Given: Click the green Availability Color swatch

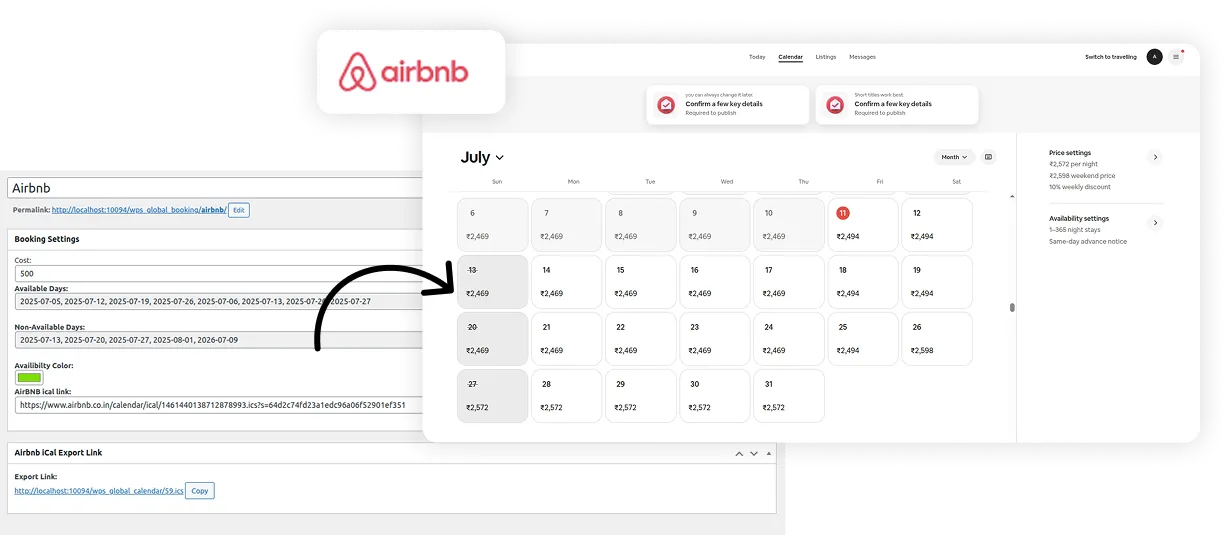Looking at the screenshot, I should coord(29,377).
